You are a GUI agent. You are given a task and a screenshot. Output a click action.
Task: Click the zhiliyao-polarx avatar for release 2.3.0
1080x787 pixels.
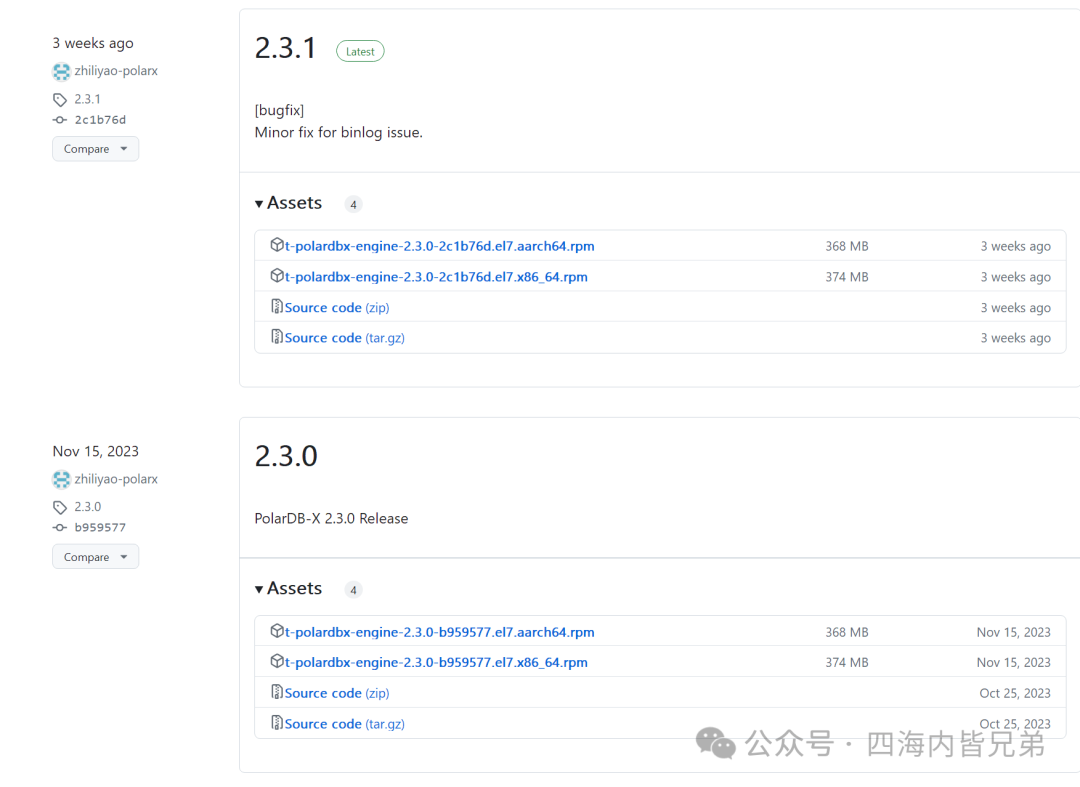point(61,479)
